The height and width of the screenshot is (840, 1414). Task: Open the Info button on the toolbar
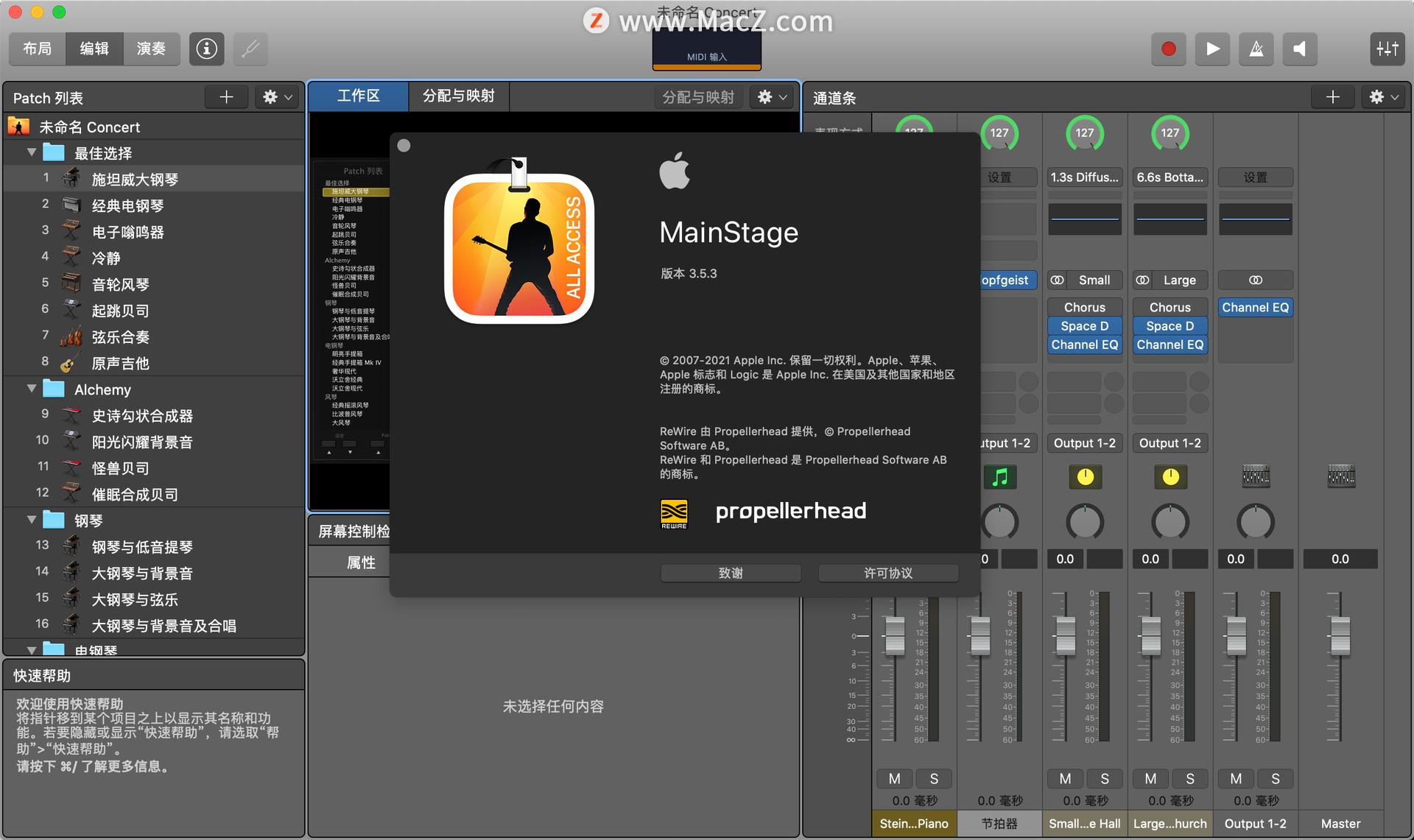pos(206,49)
